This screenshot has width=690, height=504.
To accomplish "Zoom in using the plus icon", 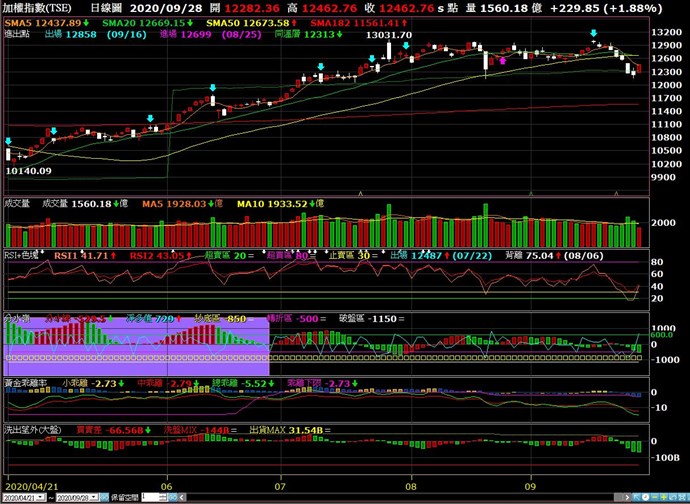I will pos(664,497).
